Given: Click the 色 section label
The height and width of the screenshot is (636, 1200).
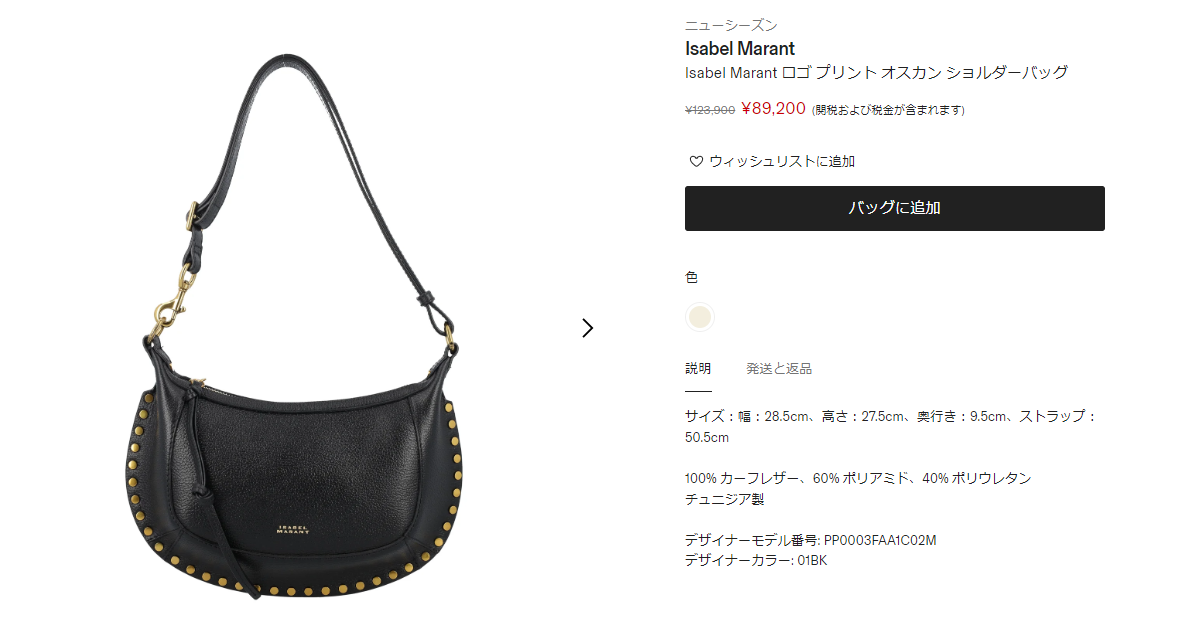Looking at the screenshot, I should (x=691, y=277).
